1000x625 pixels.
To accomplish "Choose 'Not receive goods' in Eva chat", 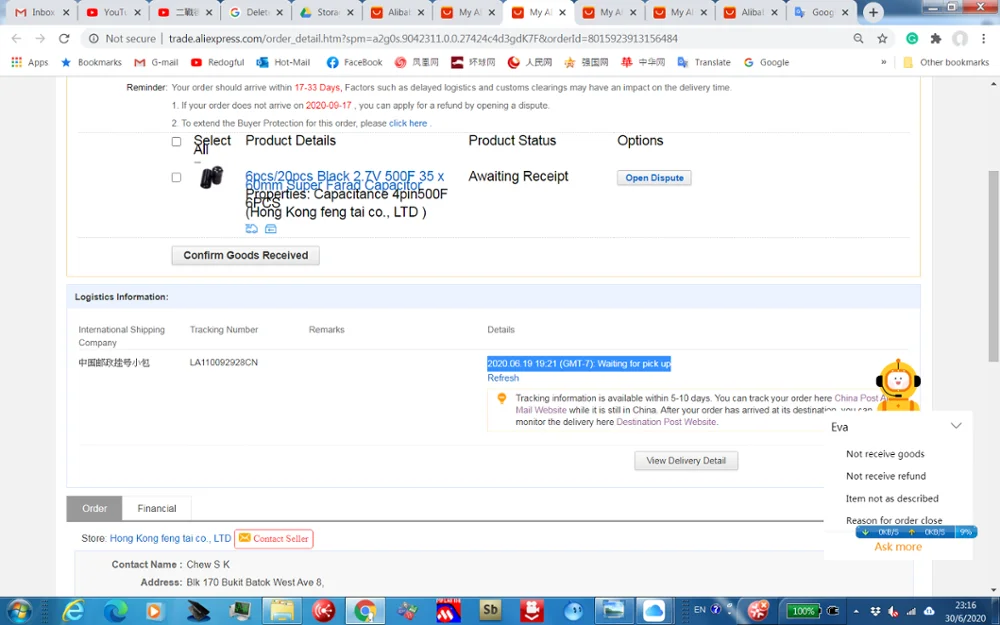I will (x=885, y=453).
